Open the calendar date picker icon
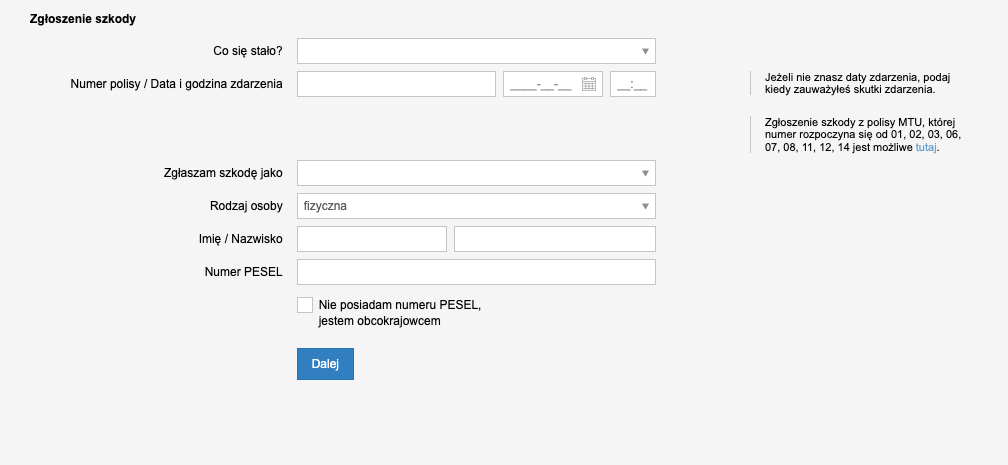 point(589,84)
